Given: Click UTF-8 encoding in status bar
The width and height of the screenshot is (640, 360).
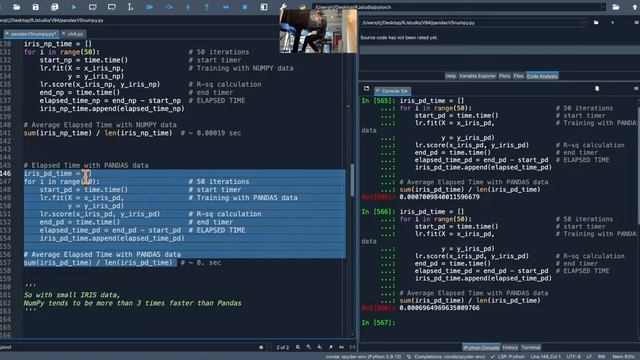Looking at the screenshot, I should (573, 357).
